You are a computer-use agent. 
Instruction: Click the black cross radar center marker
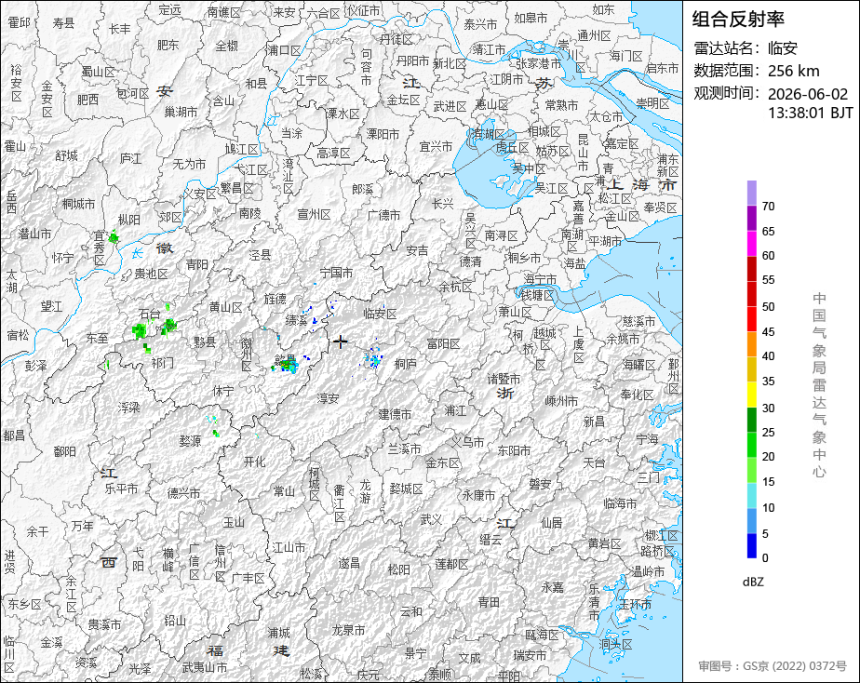coord(340,342)
